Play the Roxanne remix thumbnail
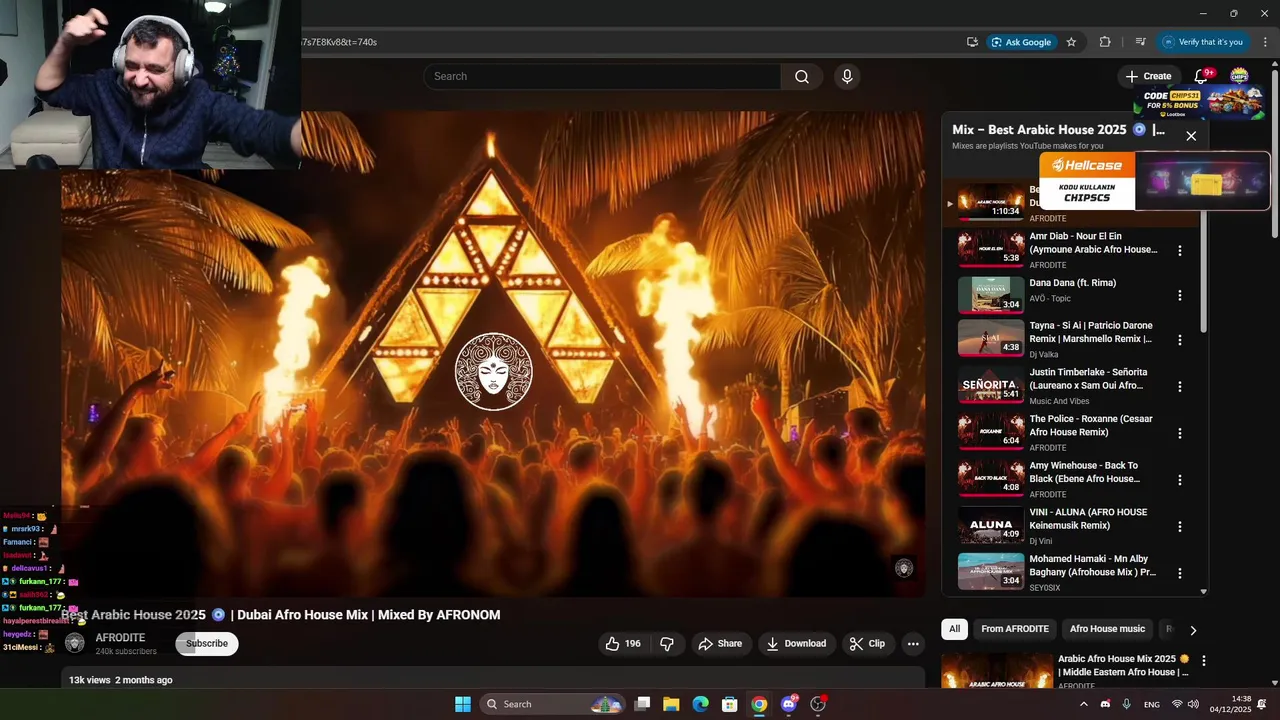Viewport: 1280px width, 720px height. [991, 433]
